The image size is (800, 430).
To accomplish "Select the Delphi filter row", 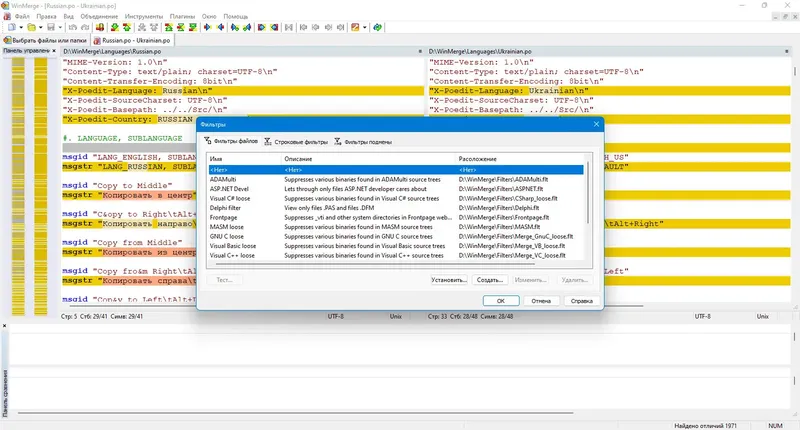I will 396,208.
